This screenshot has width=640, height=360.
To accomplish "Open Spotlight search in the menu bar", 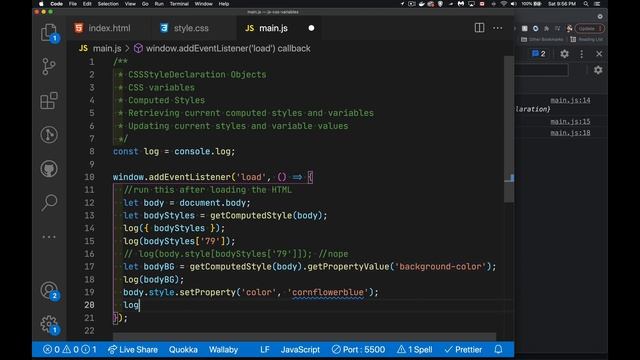I will click(x=586, y=4).
